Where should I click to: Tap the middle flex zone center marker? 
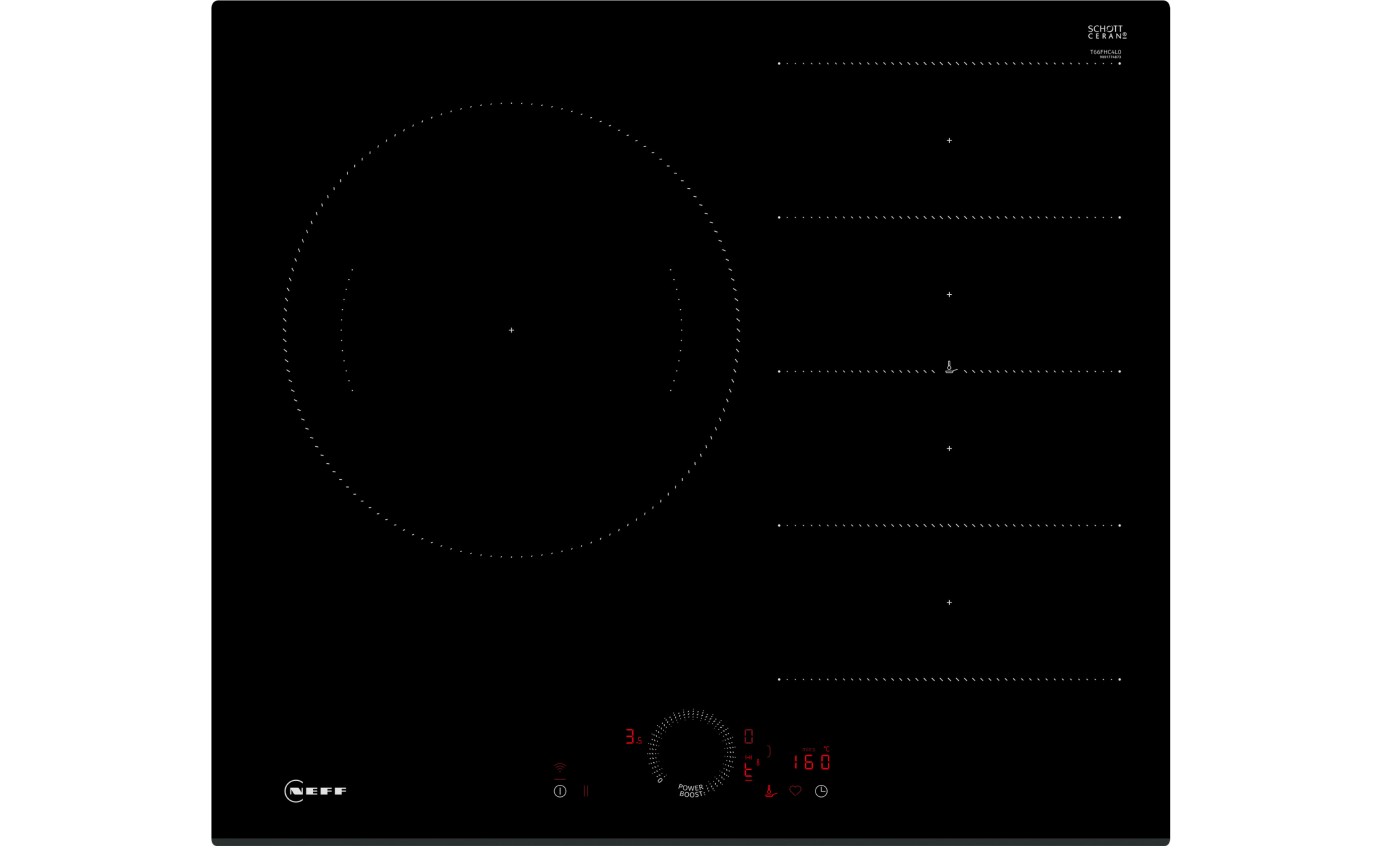click(x=948, y=294)
